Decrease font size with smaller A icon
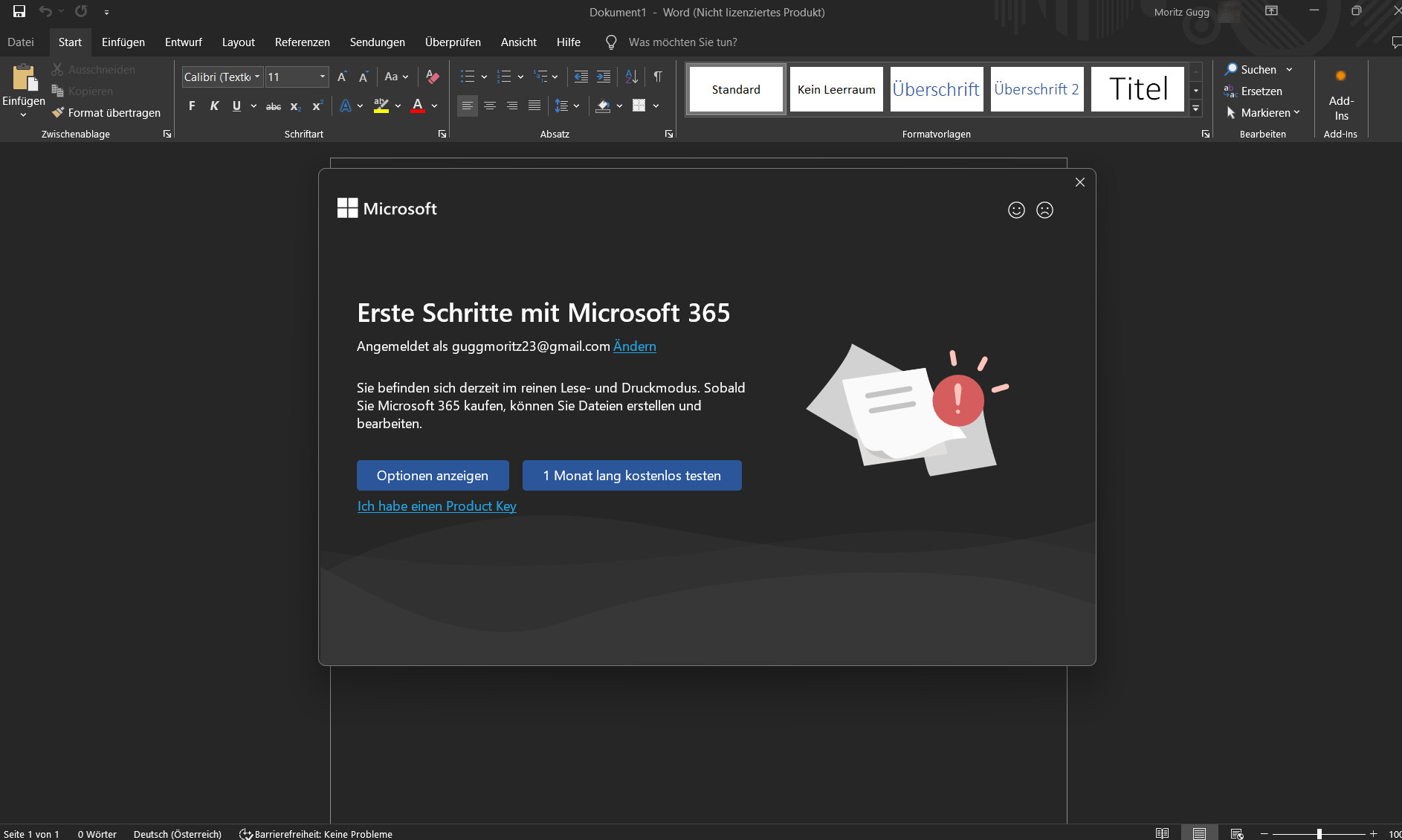1402x840 pixels. tap(364, 77)
